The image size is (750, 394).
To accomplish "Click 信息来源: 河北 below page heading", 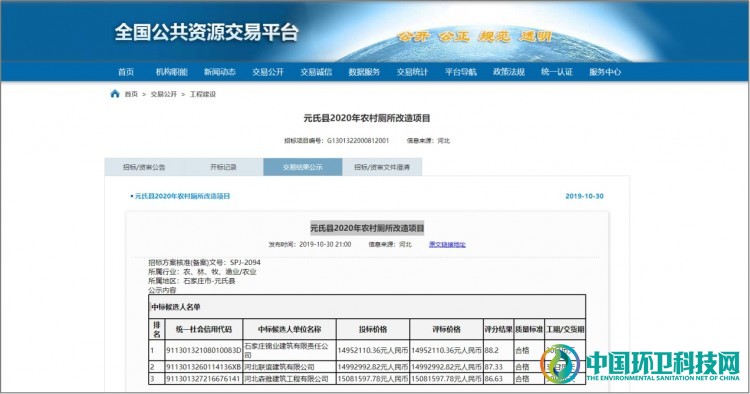I will 428,141.
